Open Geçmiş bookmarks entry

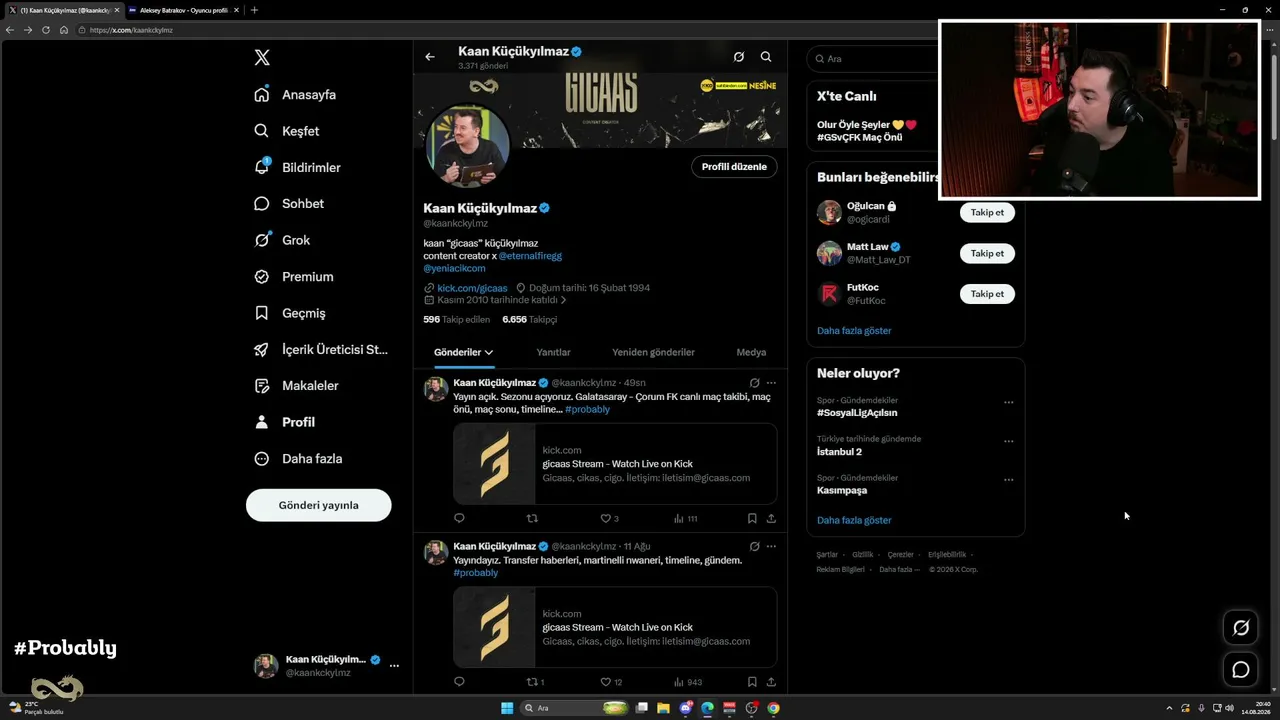coord(290,313)
